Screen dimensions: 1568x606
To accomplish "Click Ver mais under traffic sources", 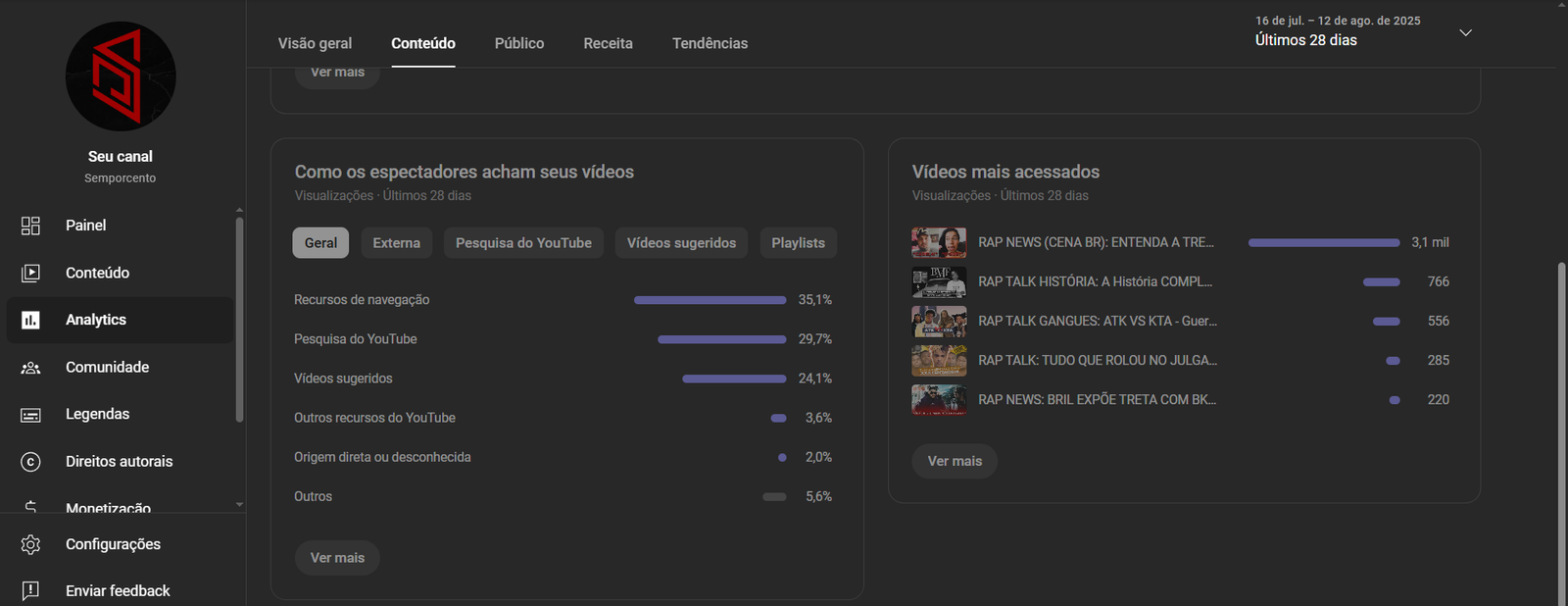I will (337, 558).
